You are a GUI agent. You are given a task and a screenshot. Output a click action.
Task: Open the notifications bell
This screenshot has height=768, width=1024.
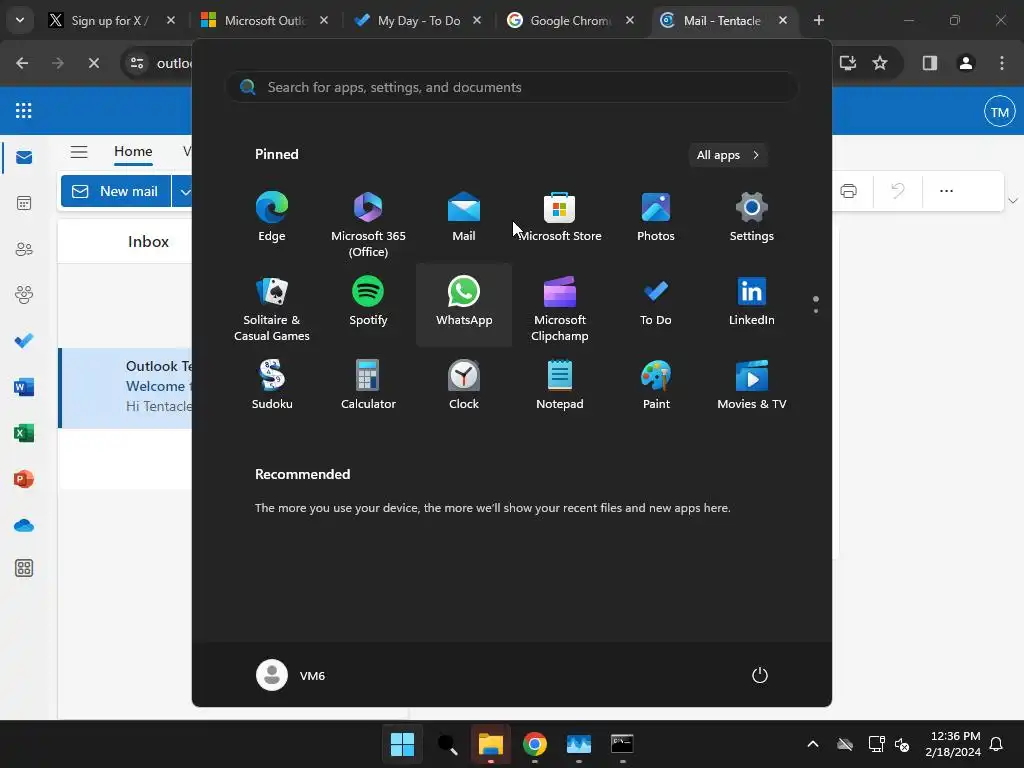pyautogui.click(x=997, y=744)
